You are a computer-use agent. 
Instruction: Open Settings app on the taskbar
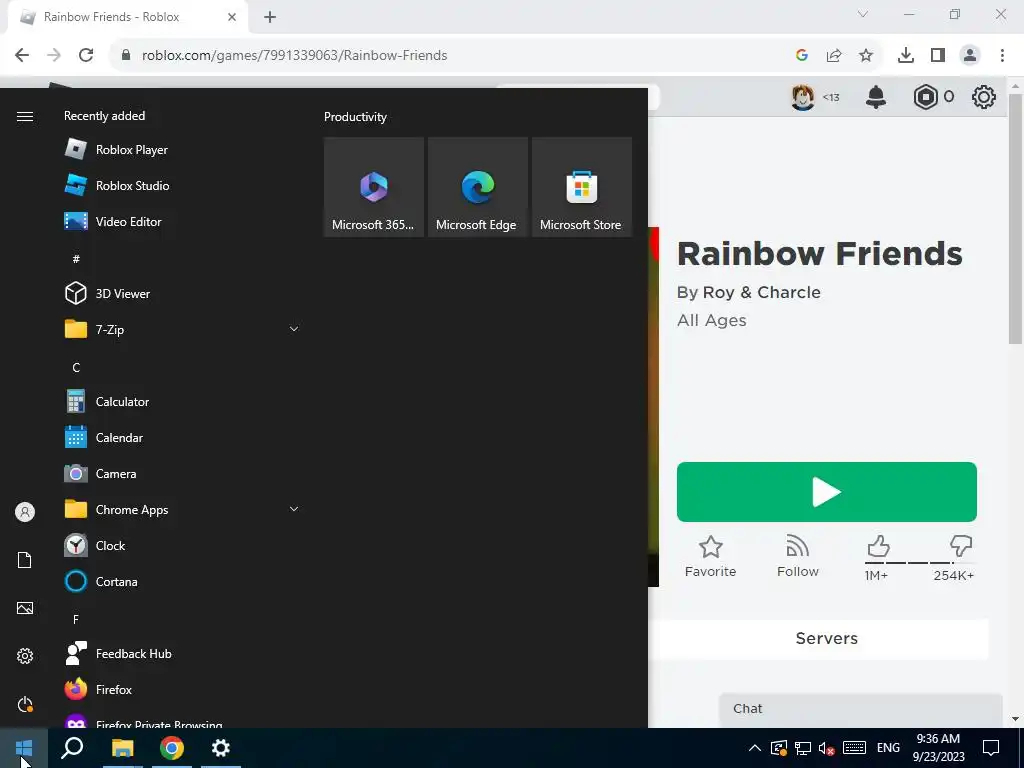pos(221,748)
